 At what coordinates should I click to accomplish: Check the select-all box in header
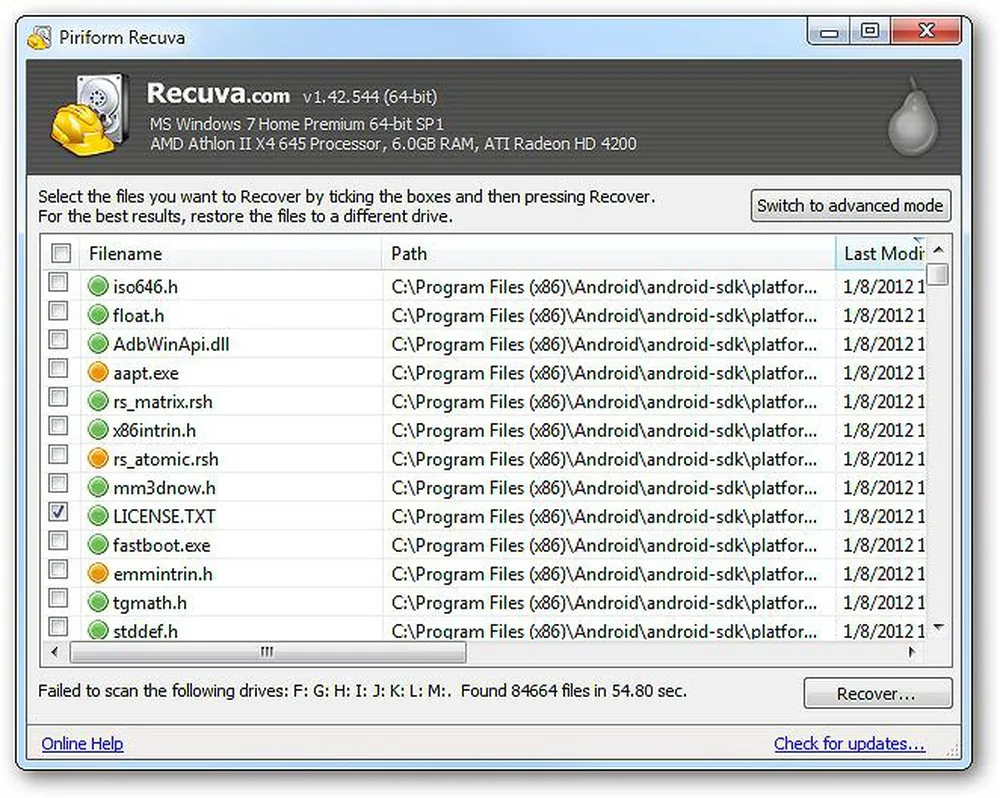pos(60,253)
